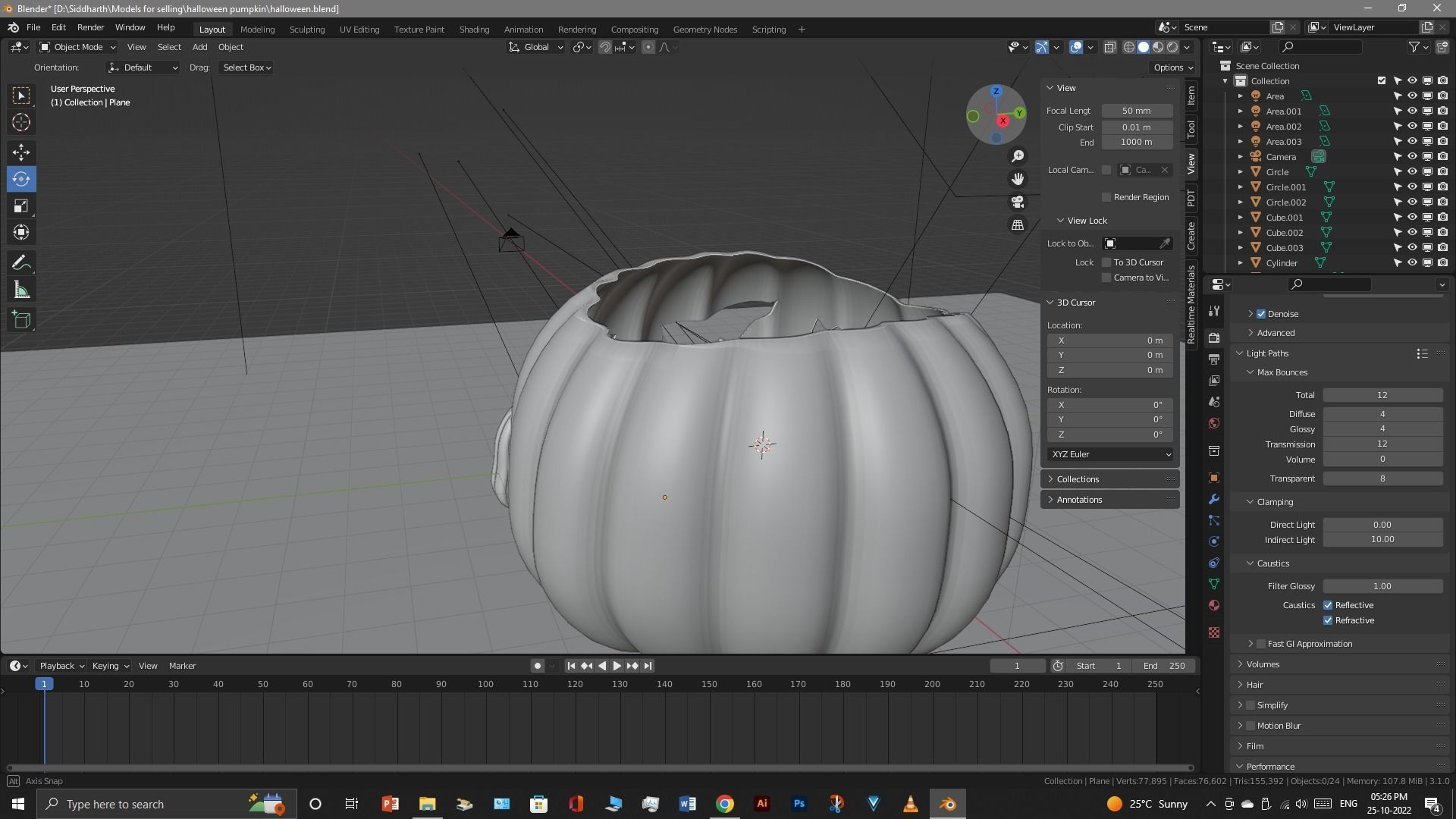The width and height of the screenshot is (1456, 819).
Task: Expand Circle.001 in outliner
Action: [1241, 187]
